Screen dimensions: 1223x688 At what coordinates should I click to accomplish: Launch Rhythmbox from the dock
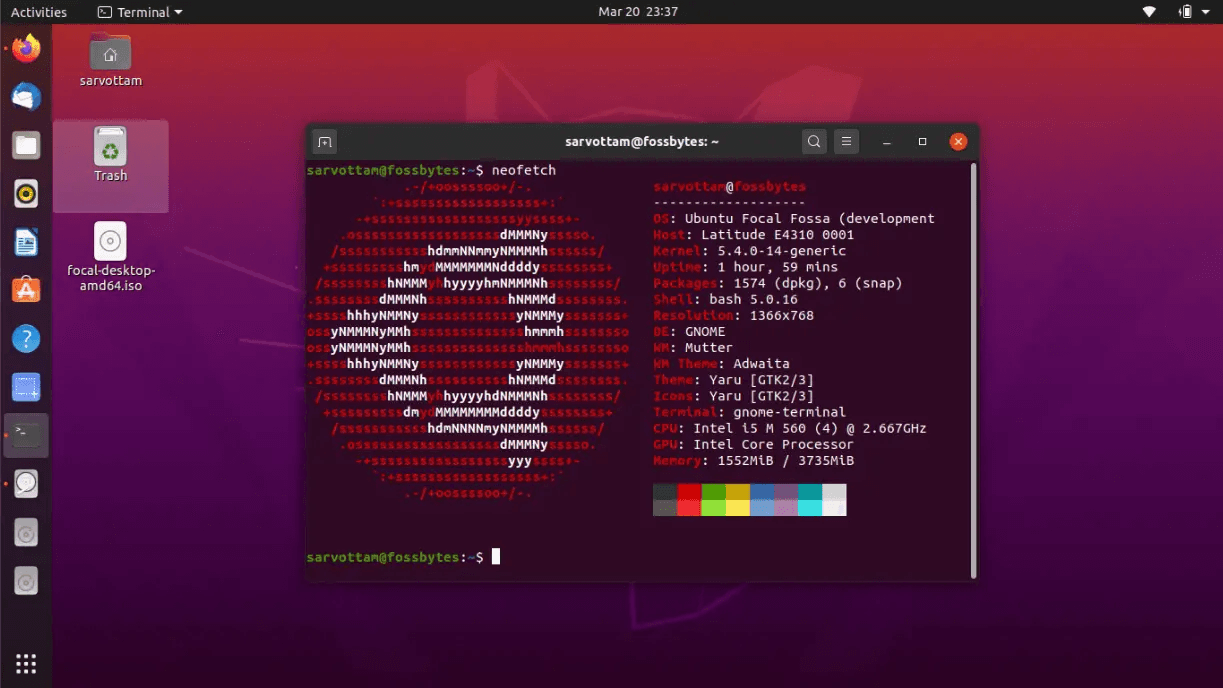26,193
